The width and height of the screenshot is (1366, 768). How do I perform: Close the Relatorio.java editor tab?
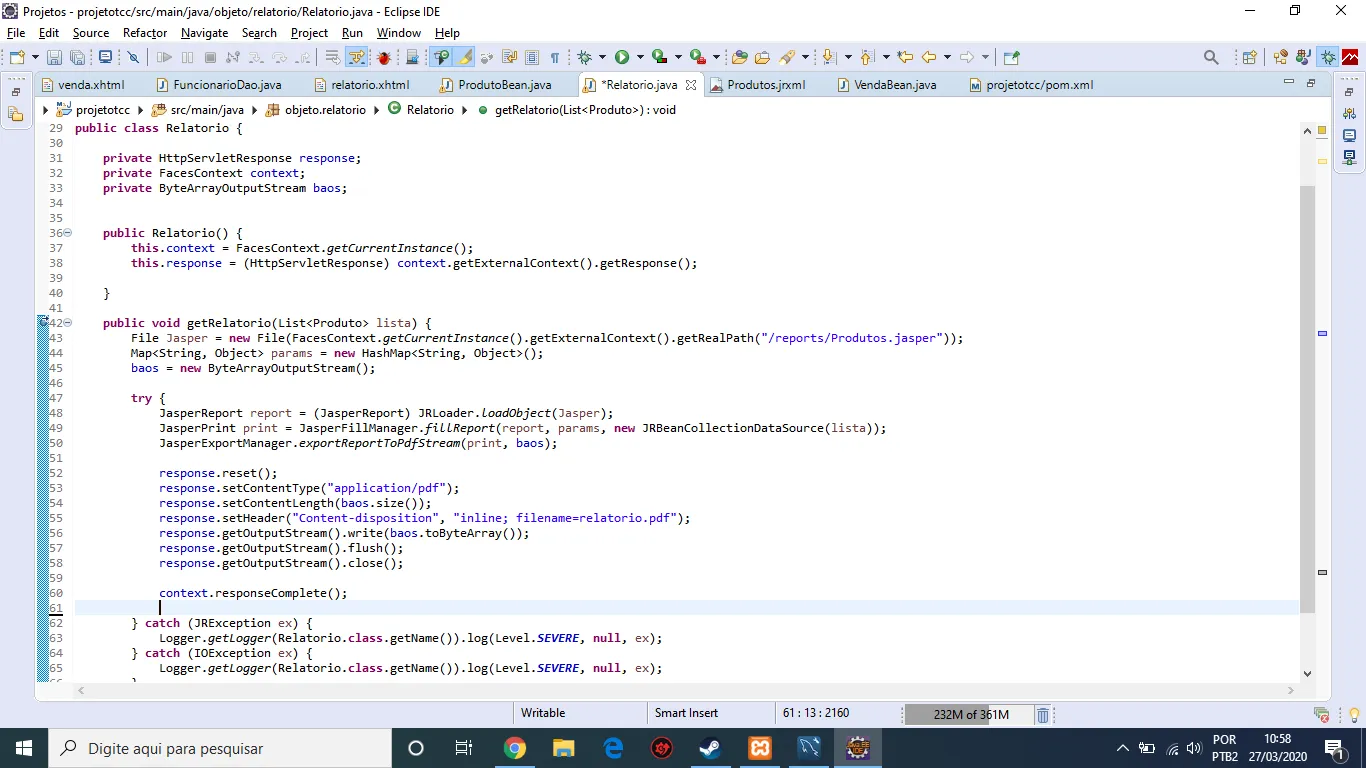(x=690, y=85)
